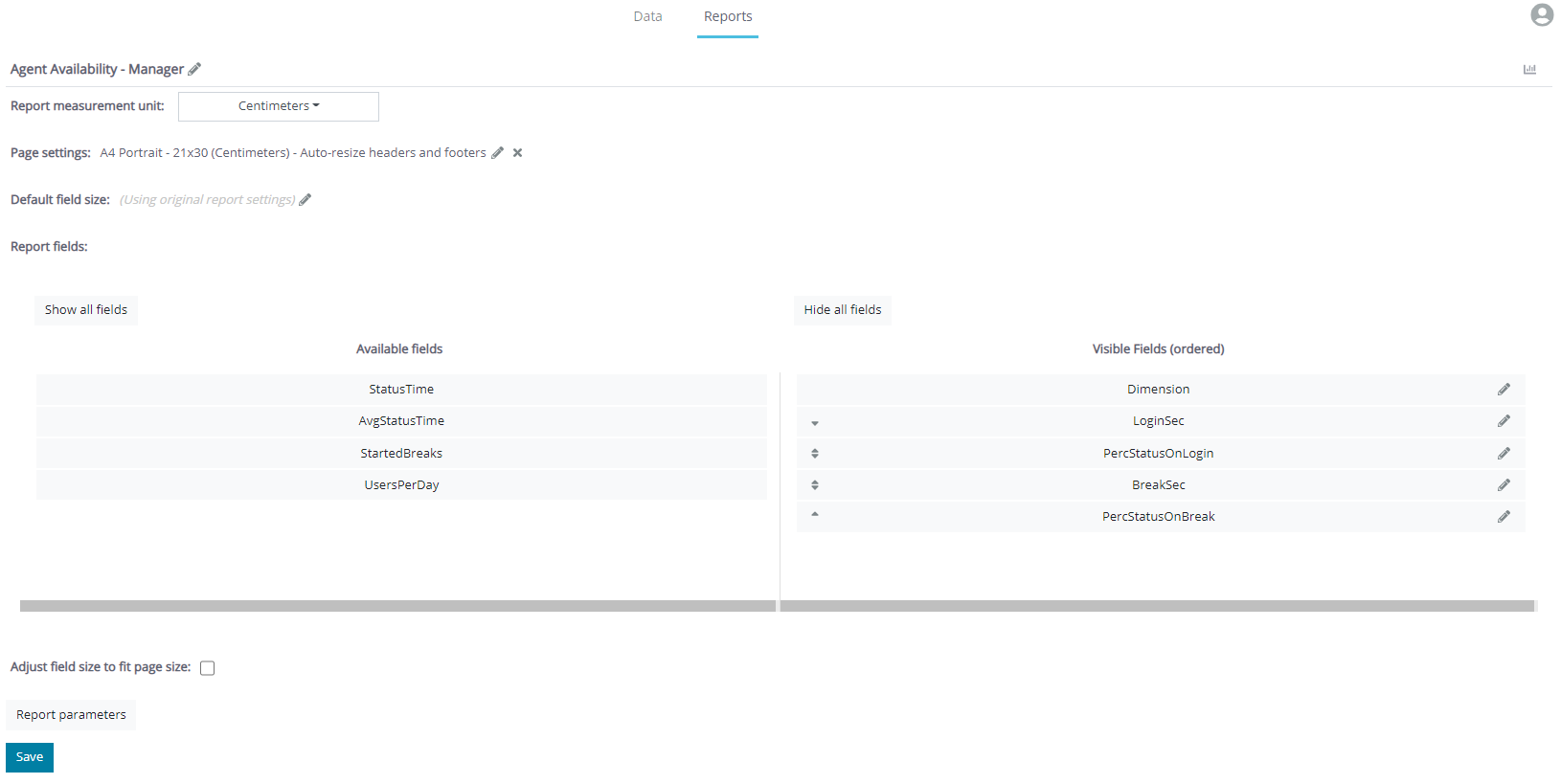The image size is (1561, 784).
Task: Open the Centimeters measurement unit dropdown
Action: coord(279,106)
